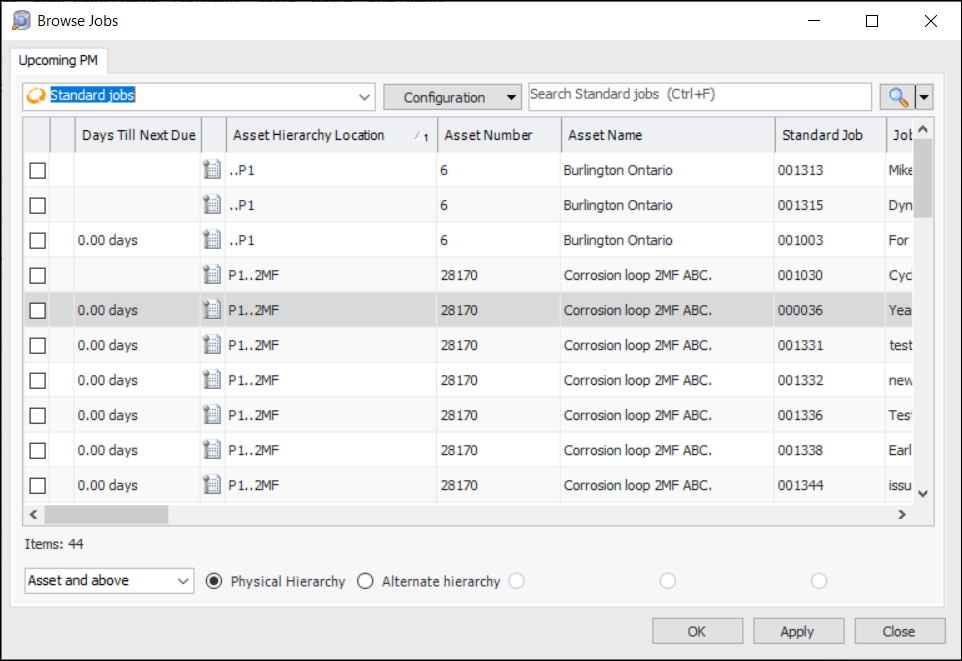Click the Search Standard jobs input field
This screenshot has width=962, height=661.
point(699,96)
